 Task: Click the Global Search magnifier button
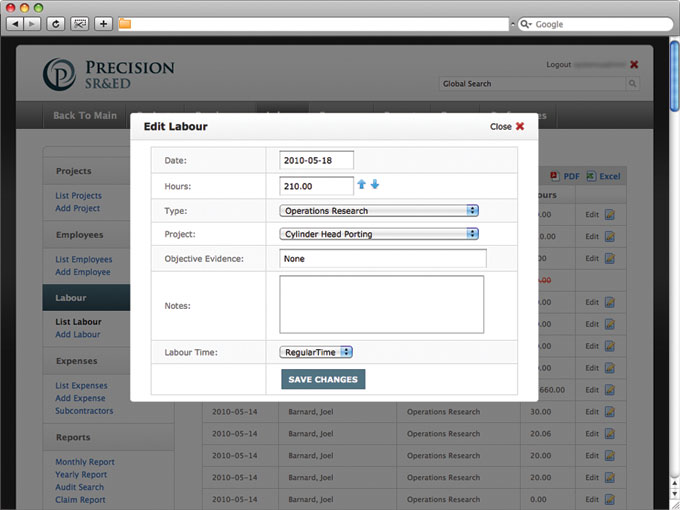click(x=632, y=83)
